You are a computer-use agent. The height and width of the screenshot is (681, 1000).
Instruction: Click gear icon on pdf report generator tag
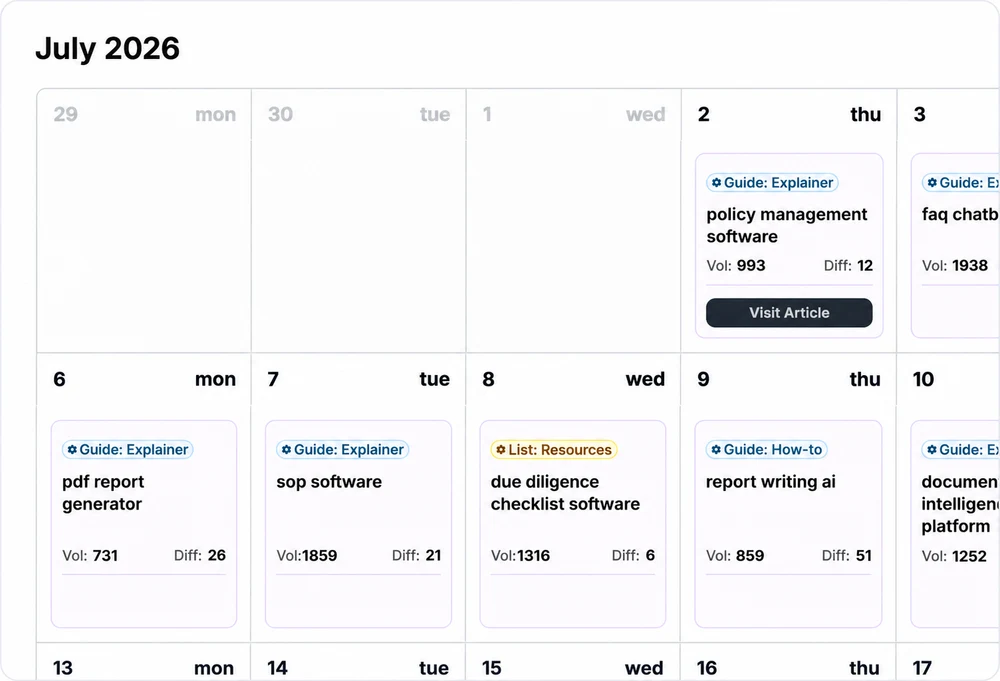tap(72, 450)
